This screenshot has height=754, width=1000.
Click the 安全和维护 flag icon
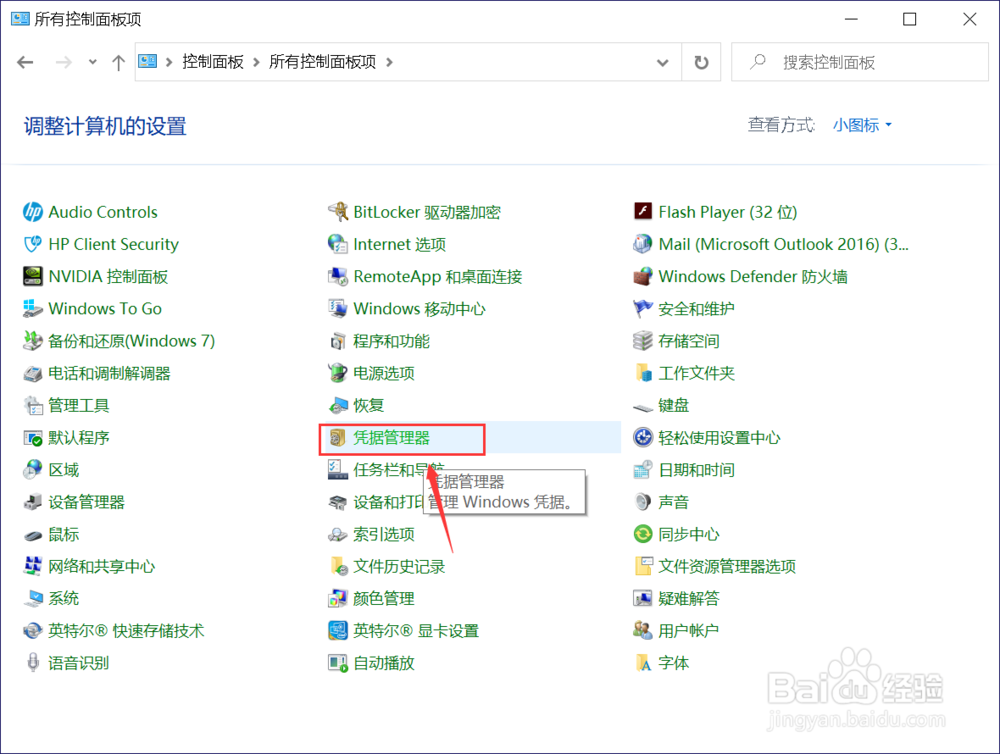pos(643,309)
